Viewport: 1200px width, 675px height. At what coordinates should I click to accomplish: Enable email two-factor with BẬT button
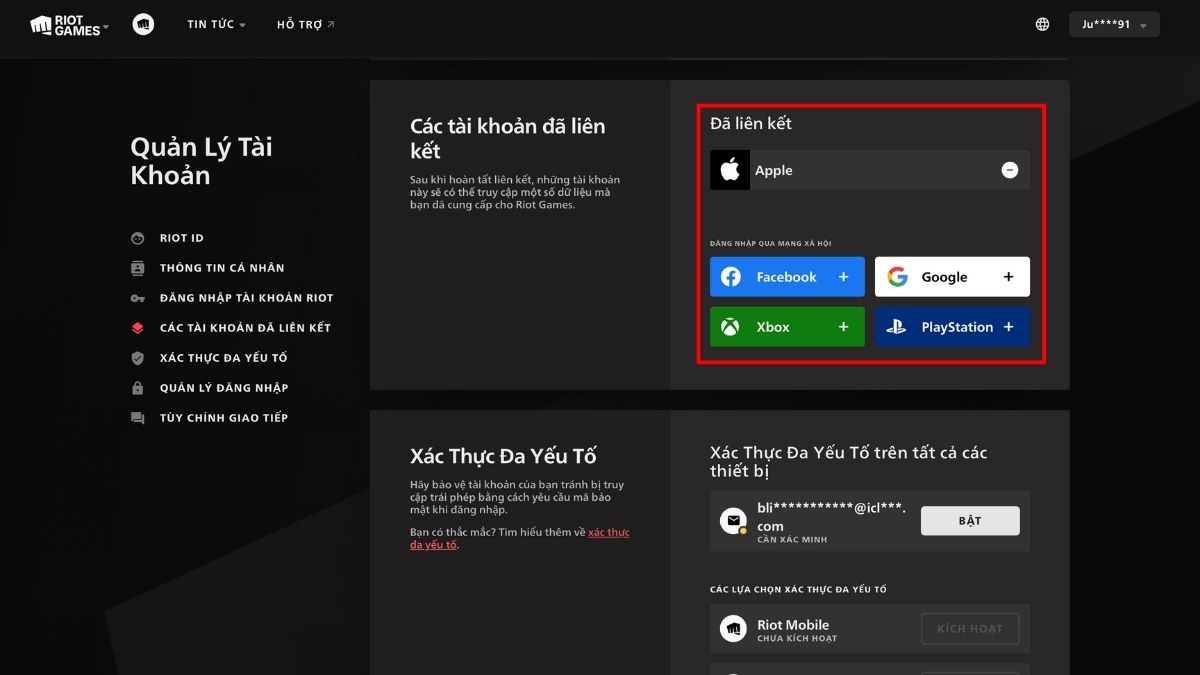click(x=969, y=521)
